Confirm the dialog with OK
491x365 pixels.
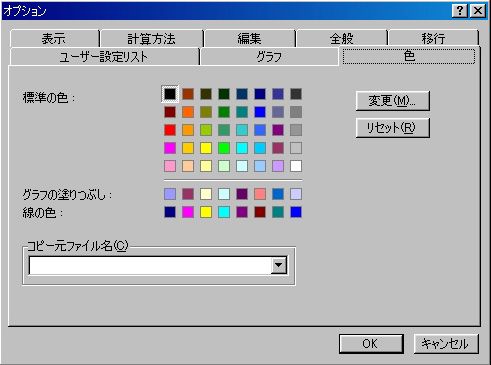371,344
